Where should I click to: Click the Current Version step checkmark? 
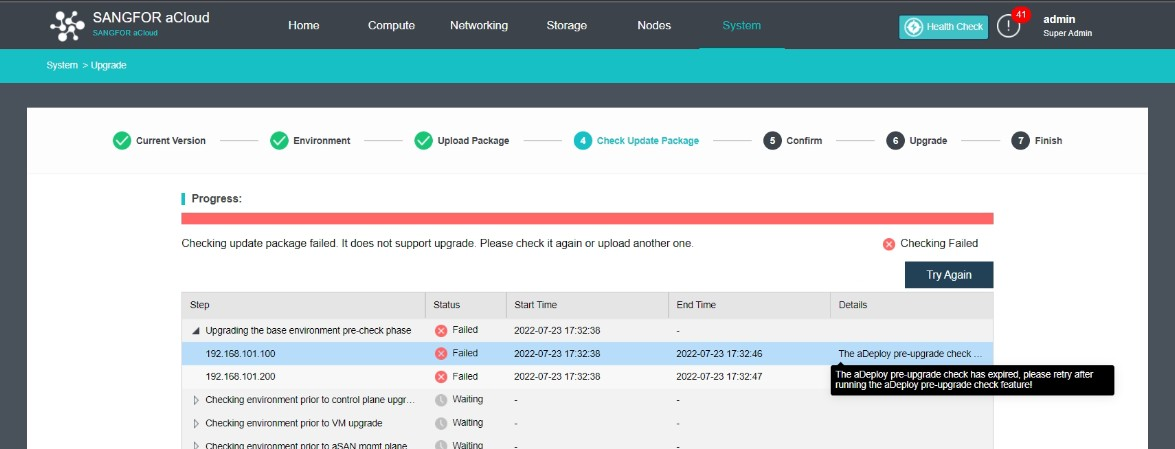(121, 140)
